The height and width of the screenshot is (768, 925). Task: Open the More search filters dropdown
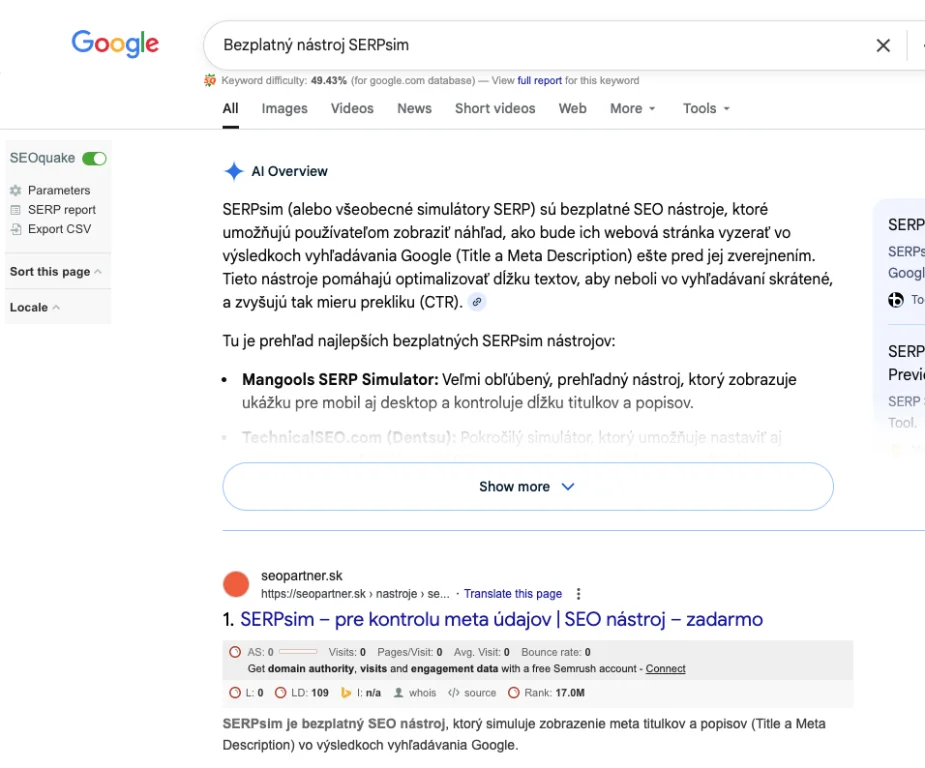pyautogui.click(x=632, y=108)
